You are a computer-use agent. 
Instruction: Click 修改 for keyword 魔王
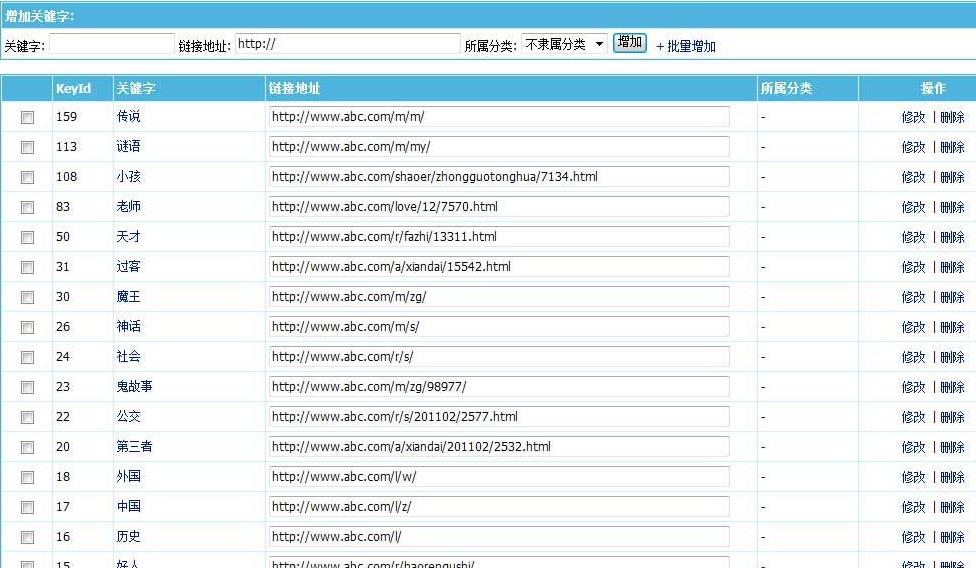tap(913, 297)
